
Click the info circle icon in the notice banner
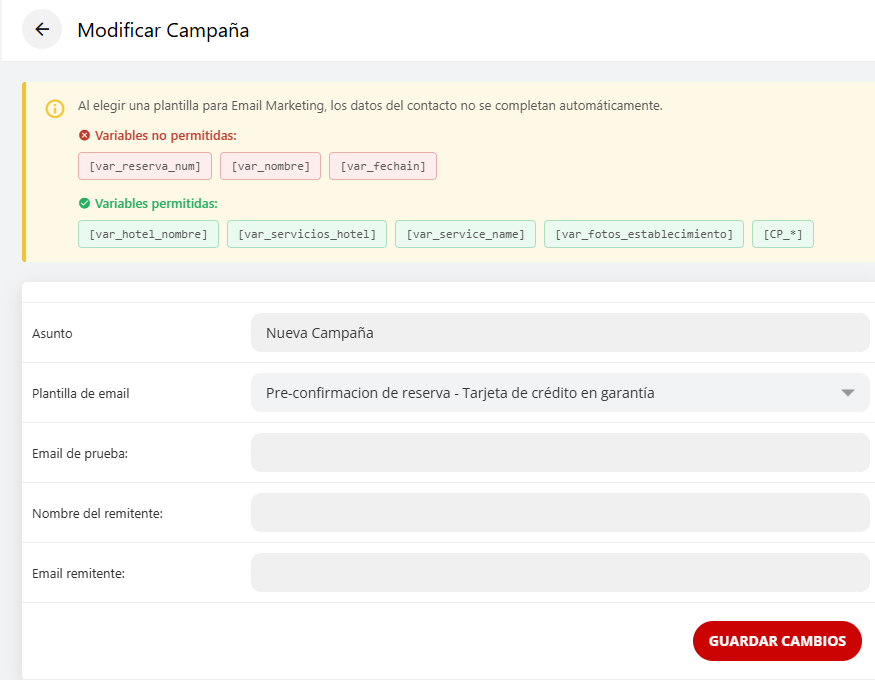pyautogui.click(x=54, y=108)
